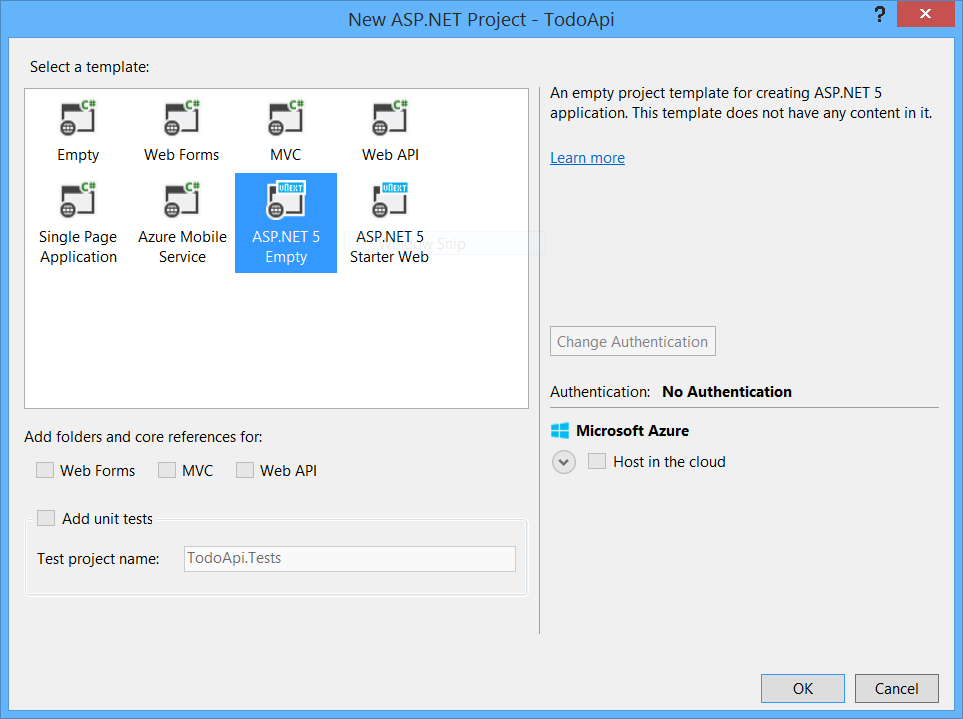
Task: Toggle the Web API references checkbox
Action: pos(244,470)
